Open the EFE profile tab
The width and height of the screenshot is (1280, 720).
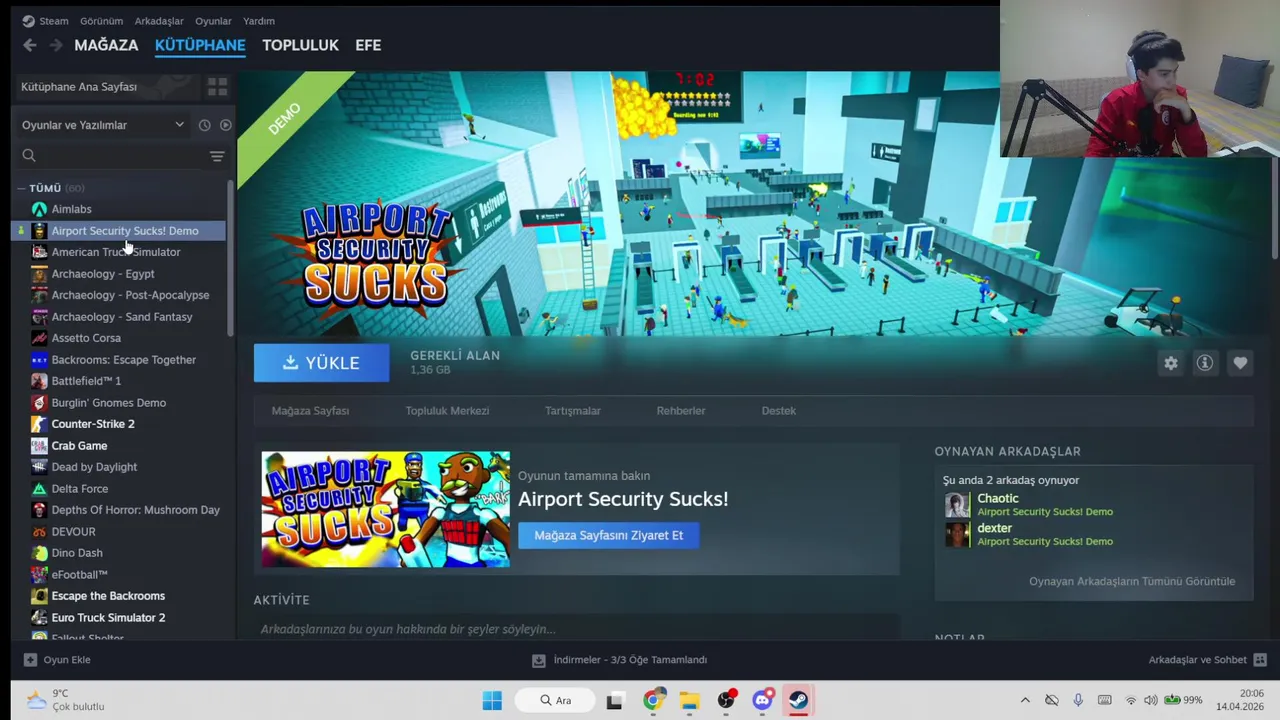point(368,45)
